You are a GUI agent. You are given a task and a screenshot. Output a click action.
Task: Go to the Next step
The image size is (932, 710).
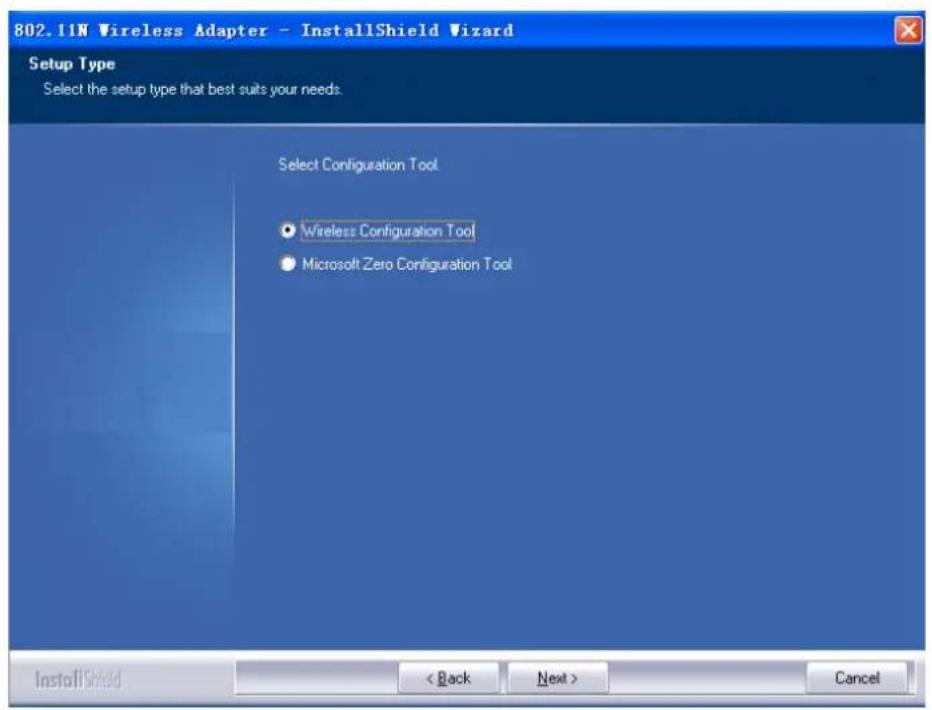pyautogui.click(x=558, y=678)
